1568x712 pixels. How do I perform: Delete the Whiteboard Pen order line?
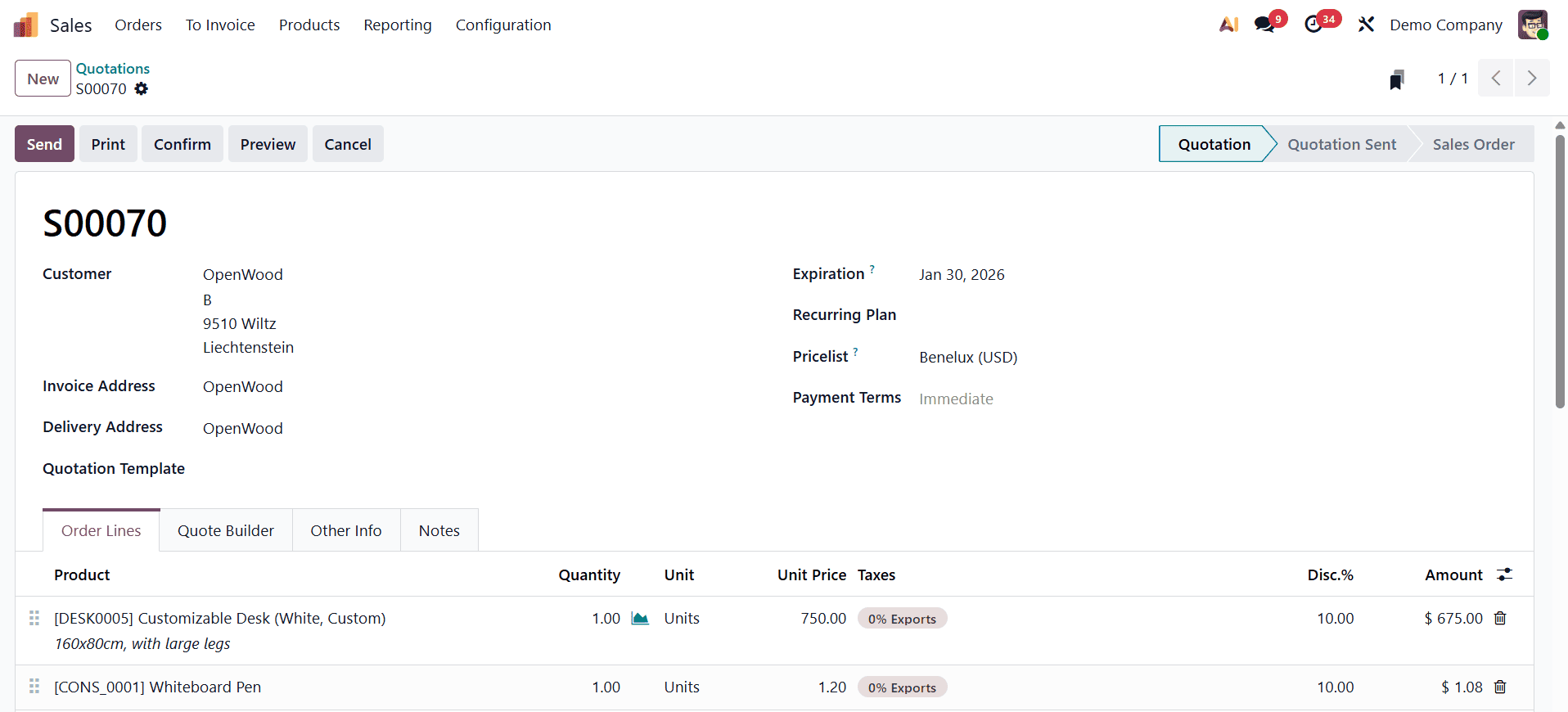tap(1500, 687)
